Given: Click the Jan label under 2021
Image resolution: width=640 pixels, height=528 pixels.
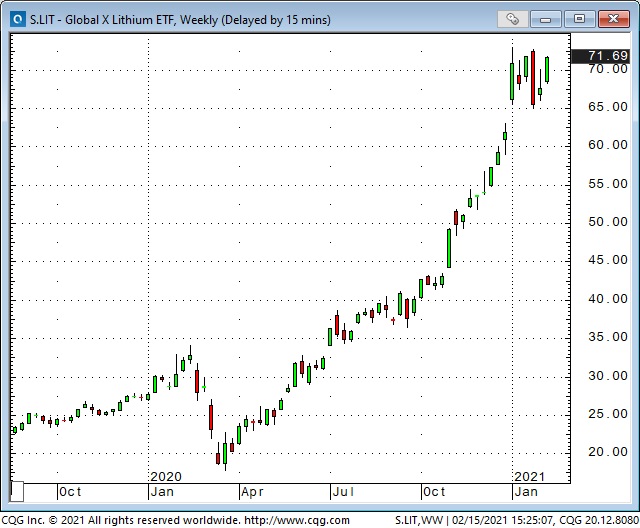Looking at the screenshot, I should 526,492.
